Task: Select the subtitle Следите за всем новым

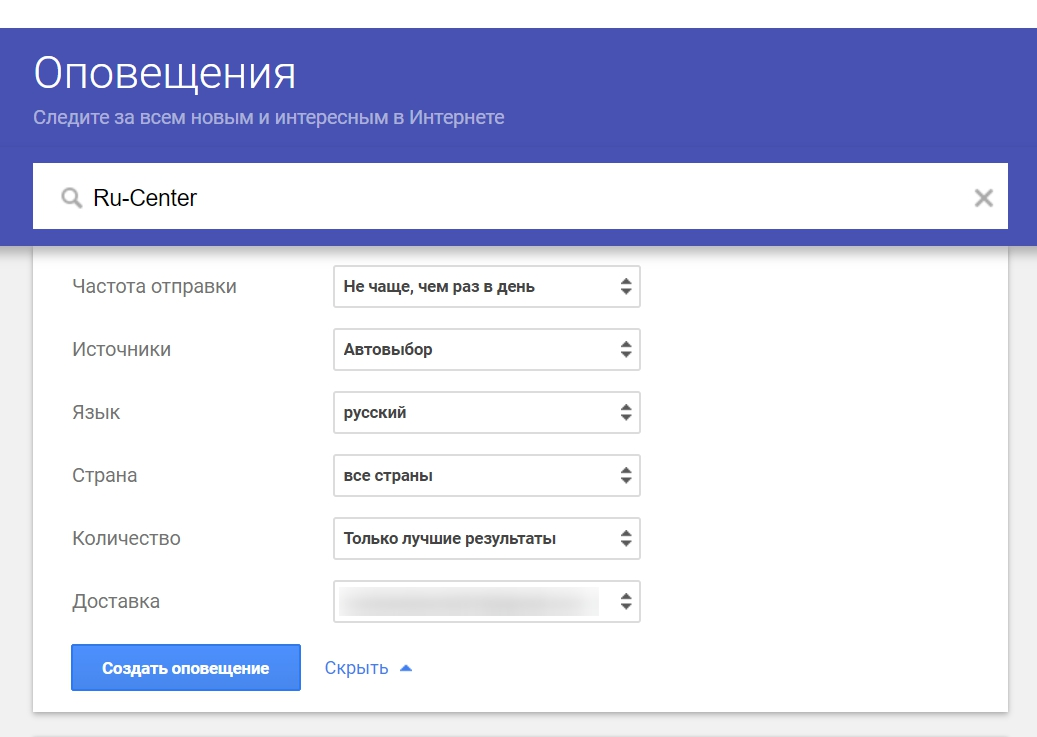Action: (x=269, y=117)
